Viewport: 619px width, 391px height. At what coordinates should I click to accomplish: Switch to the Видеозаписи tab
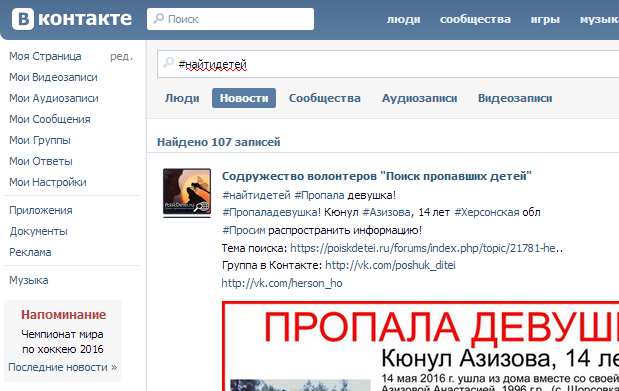(x=515, y=98)
